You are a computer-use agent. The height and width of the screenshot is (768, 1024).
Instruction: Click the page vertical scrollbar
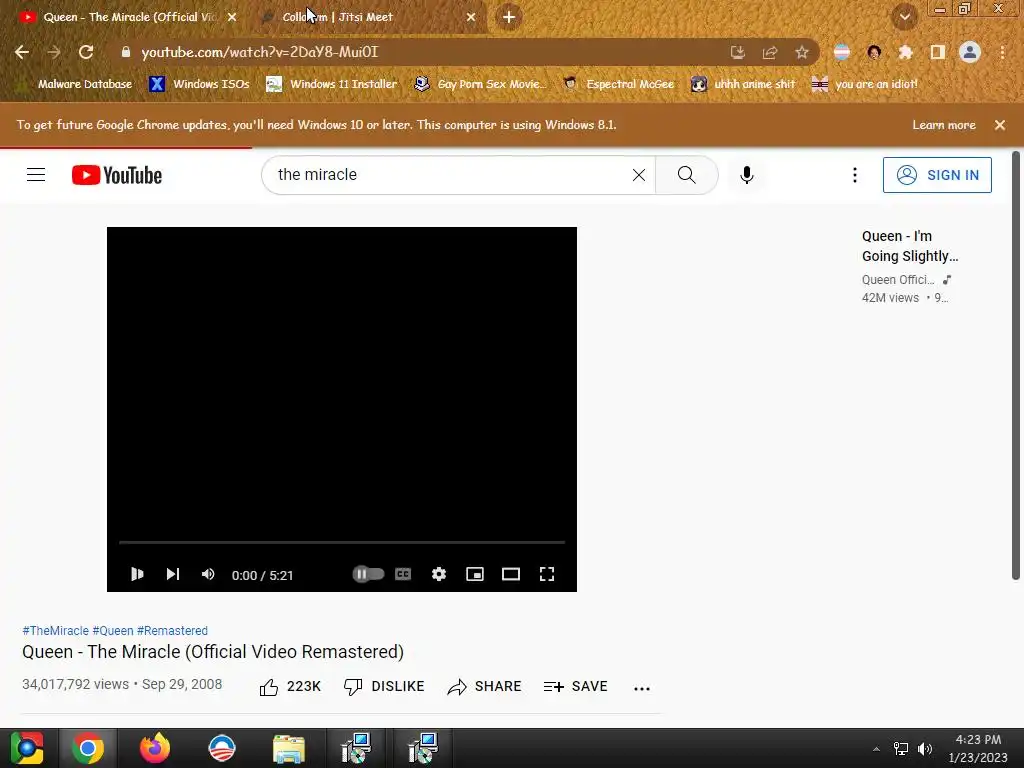[1016, 366]
